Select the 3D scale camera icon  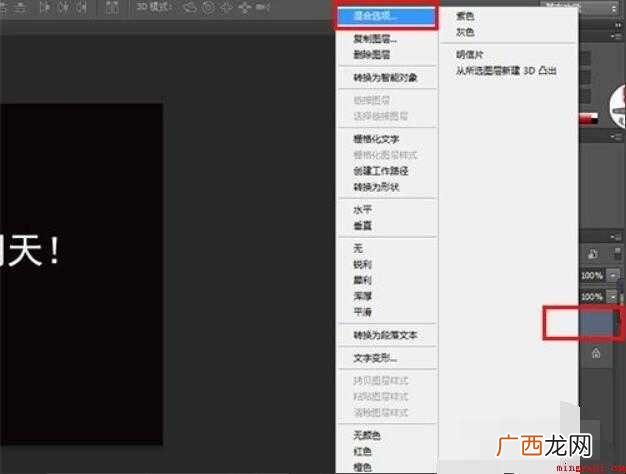coord(263,7)
